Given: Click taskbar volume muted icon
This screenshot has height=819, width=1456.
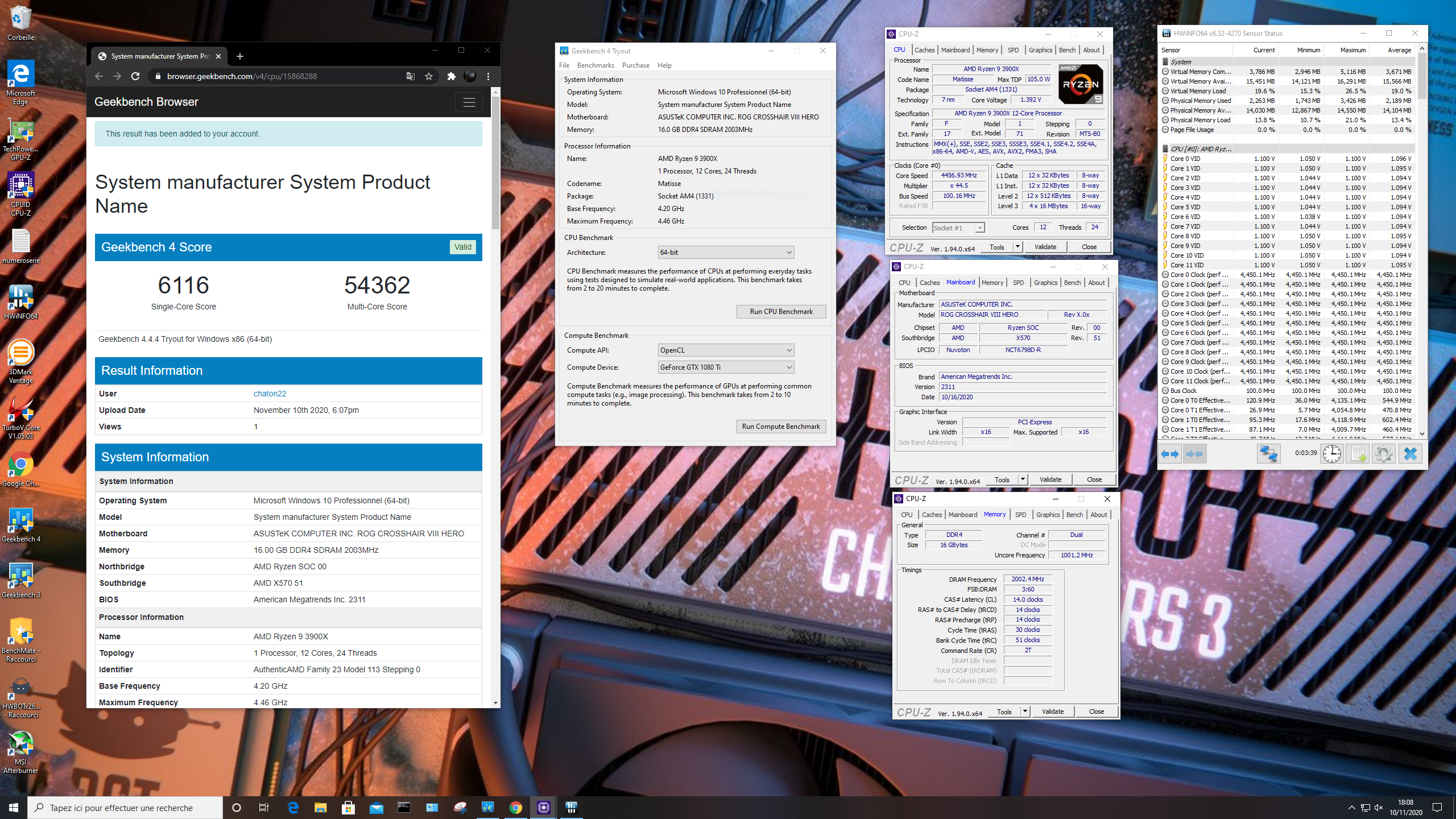Looking at the screenshot, I should 1379,808.
